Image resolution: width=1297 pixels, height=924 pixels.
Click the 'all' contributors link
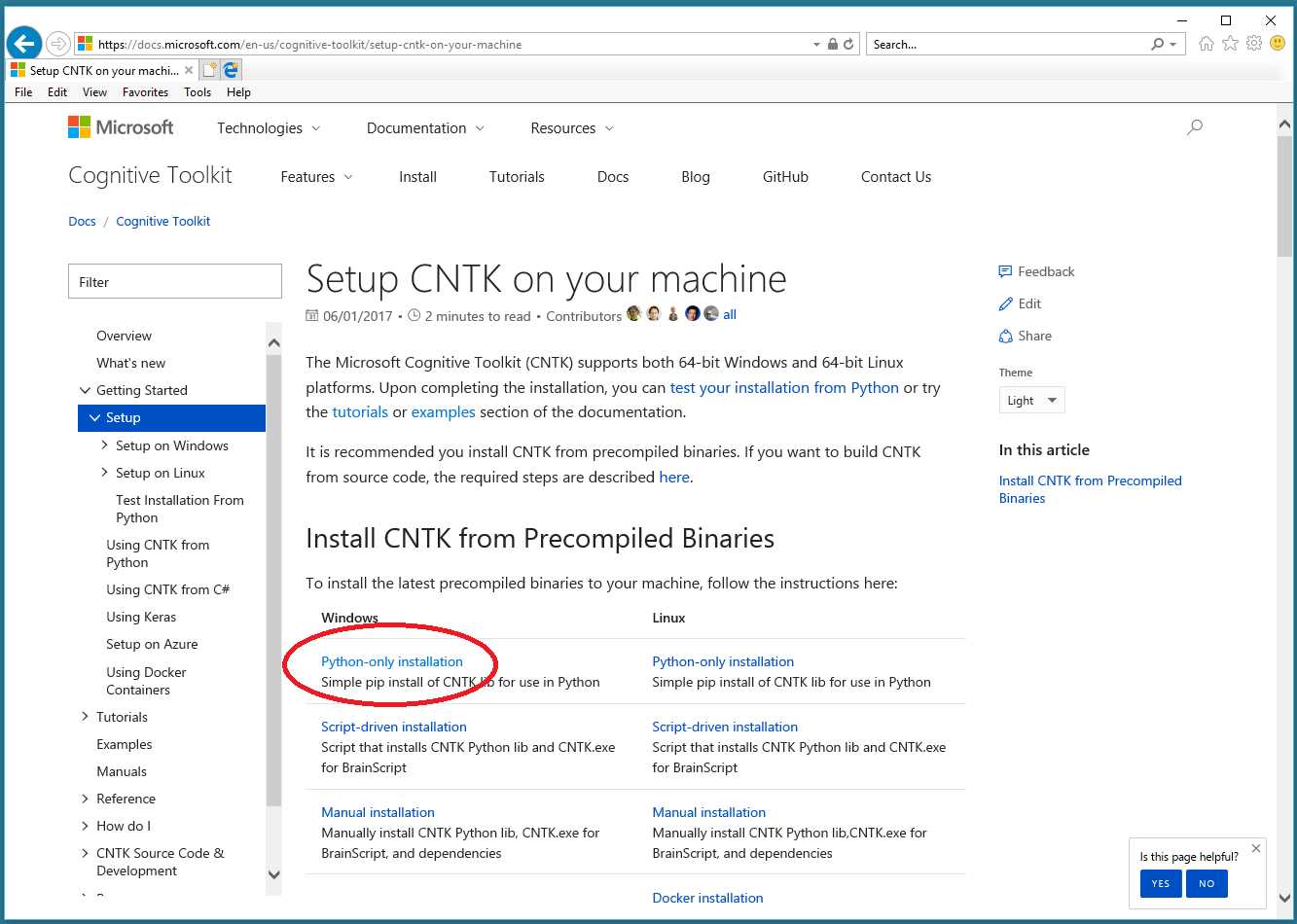tap(730, 314)
